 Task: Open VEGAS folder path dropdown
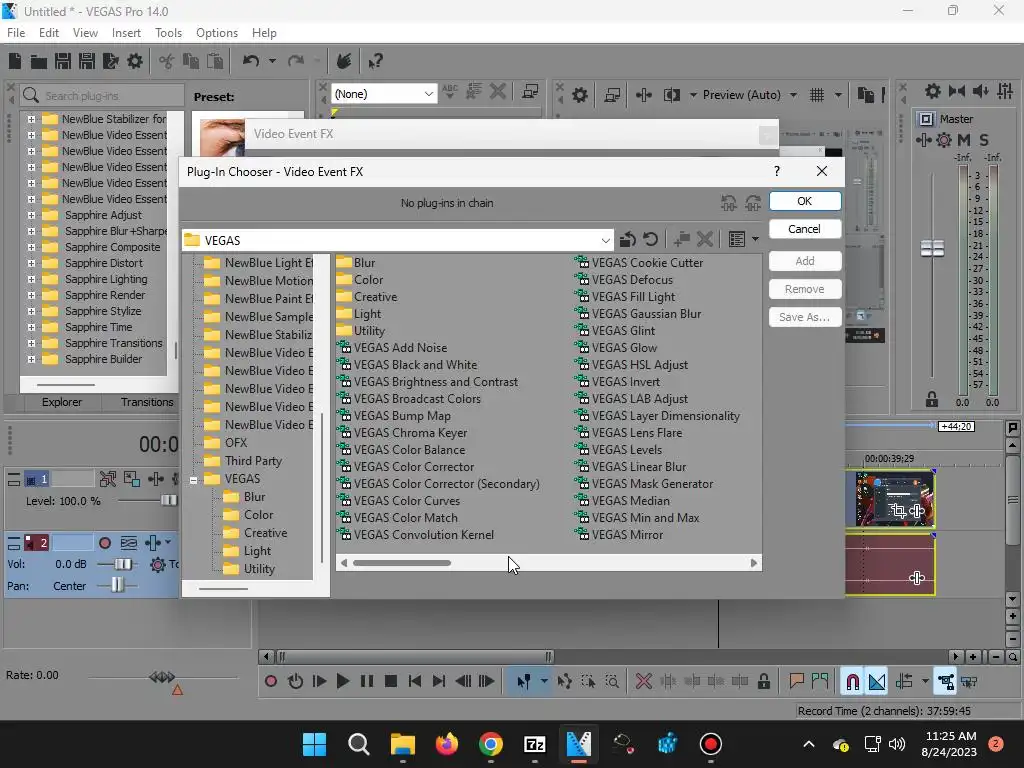point(605,240)
